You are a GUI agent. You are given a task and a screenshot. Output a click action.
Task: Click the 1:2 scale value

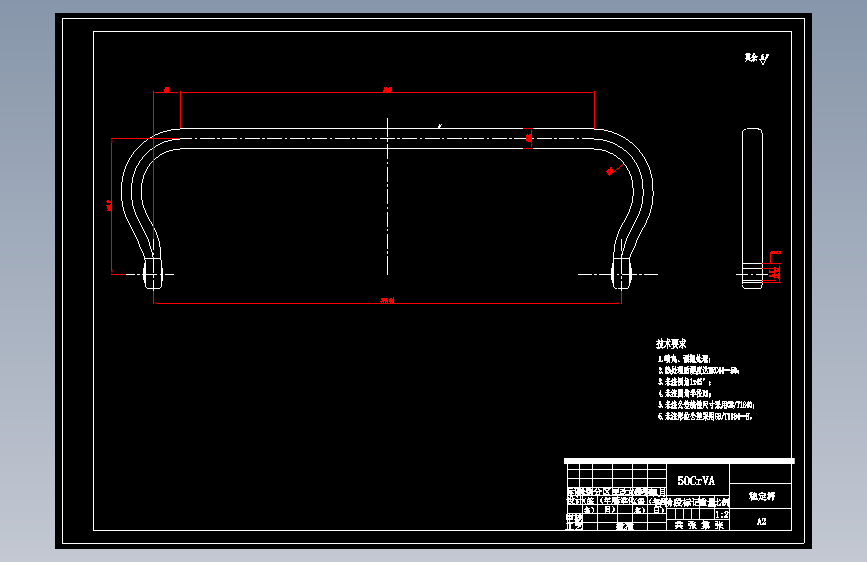[722, 514]
